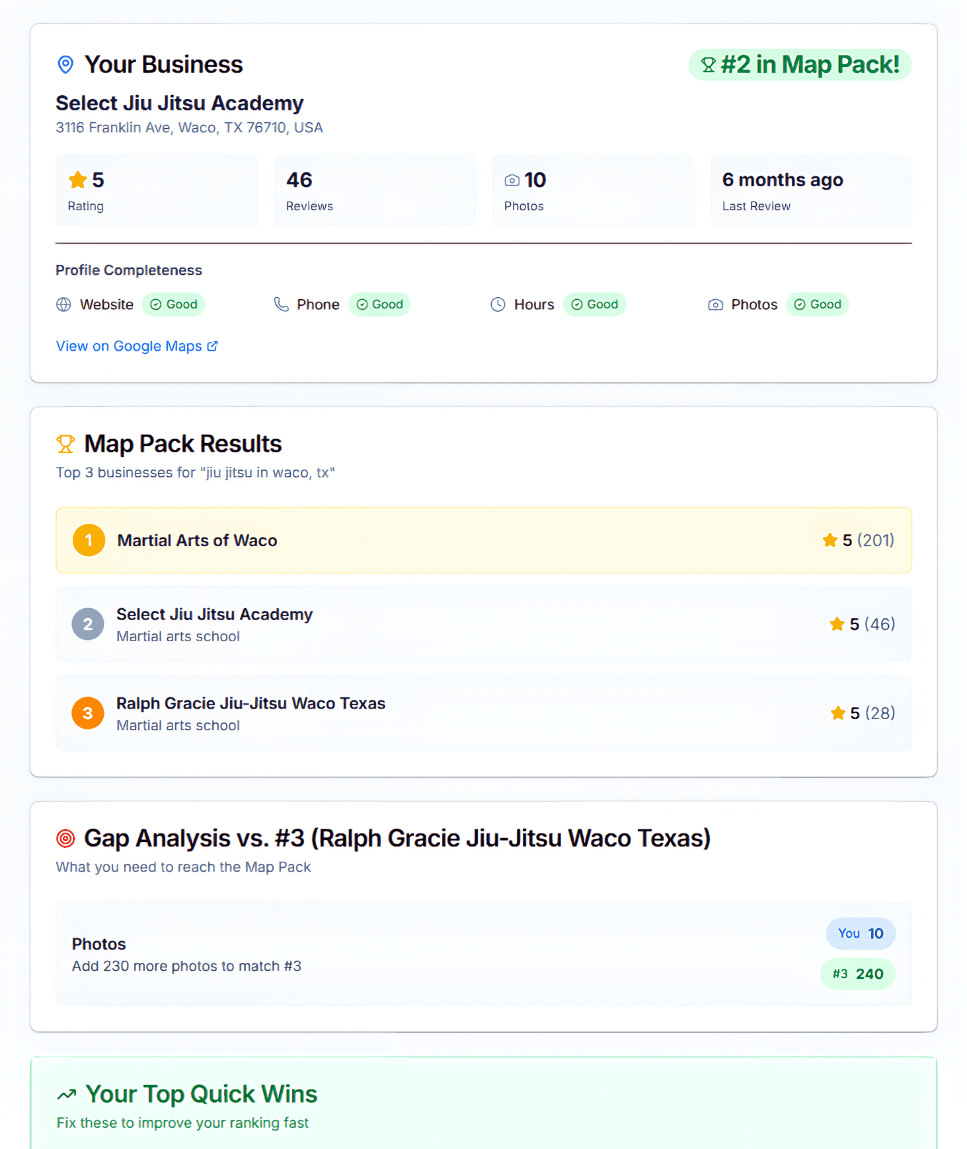Toggle the Good badge next to Website
Screen dimensions: 967x1149
click(173, 304)
